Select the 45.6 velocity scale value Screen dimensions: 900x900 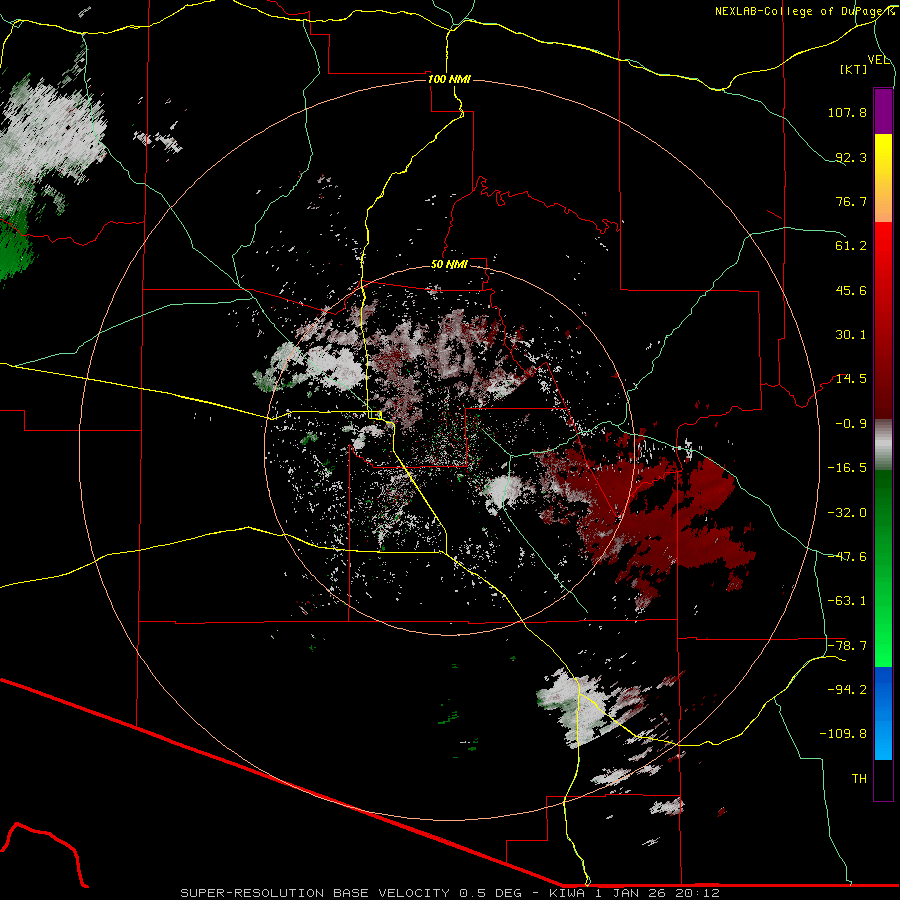851,290
